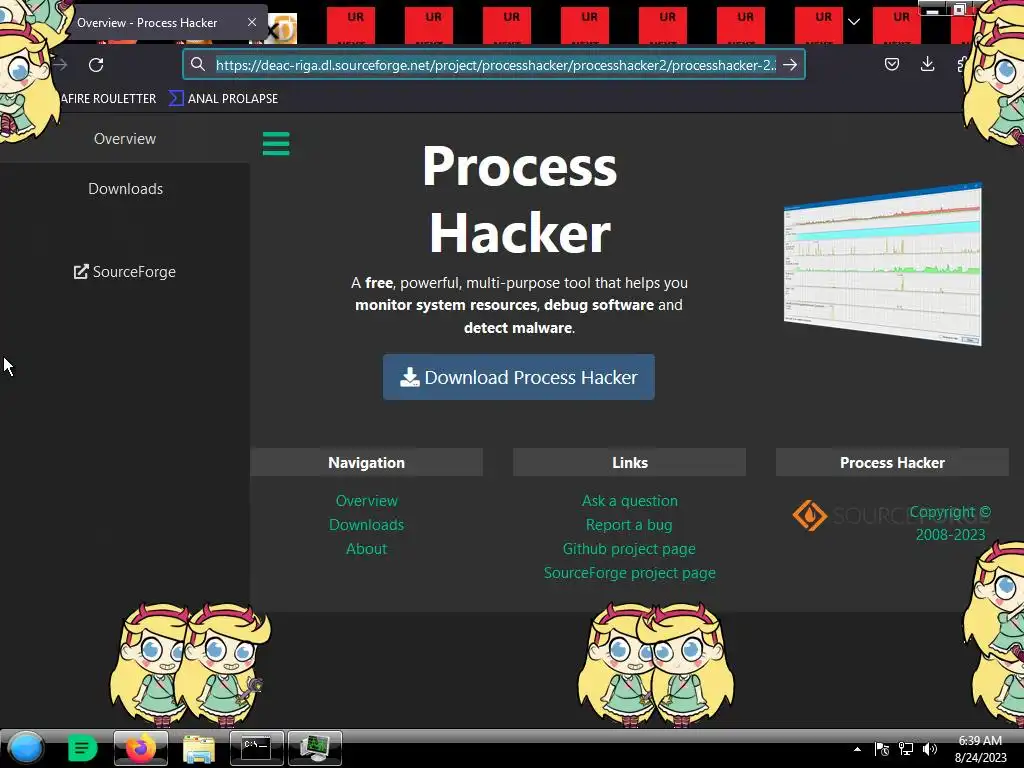Screen dimensions: 1024x768
Task: Open the Windows Start orb
Action: (26, 748)
